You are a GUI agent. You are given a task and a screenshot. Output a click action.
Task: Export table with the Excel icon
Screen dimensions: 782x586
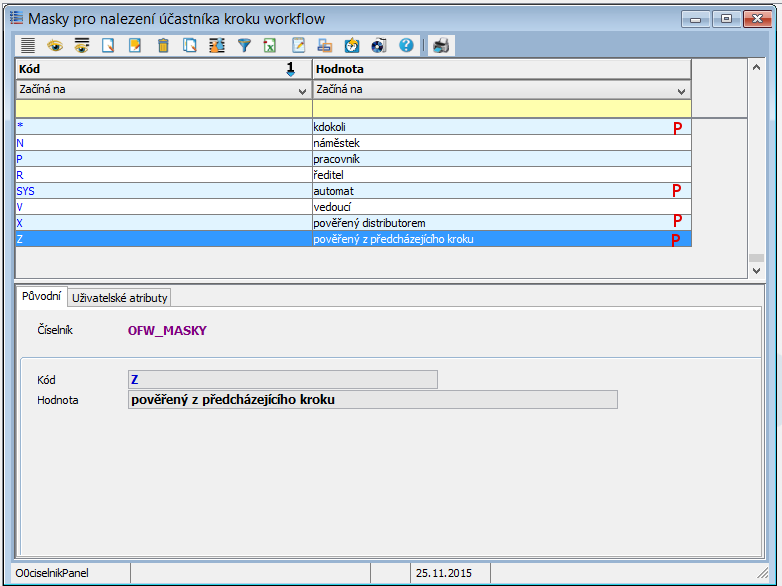pyautogui.click(x=270, y=45)
